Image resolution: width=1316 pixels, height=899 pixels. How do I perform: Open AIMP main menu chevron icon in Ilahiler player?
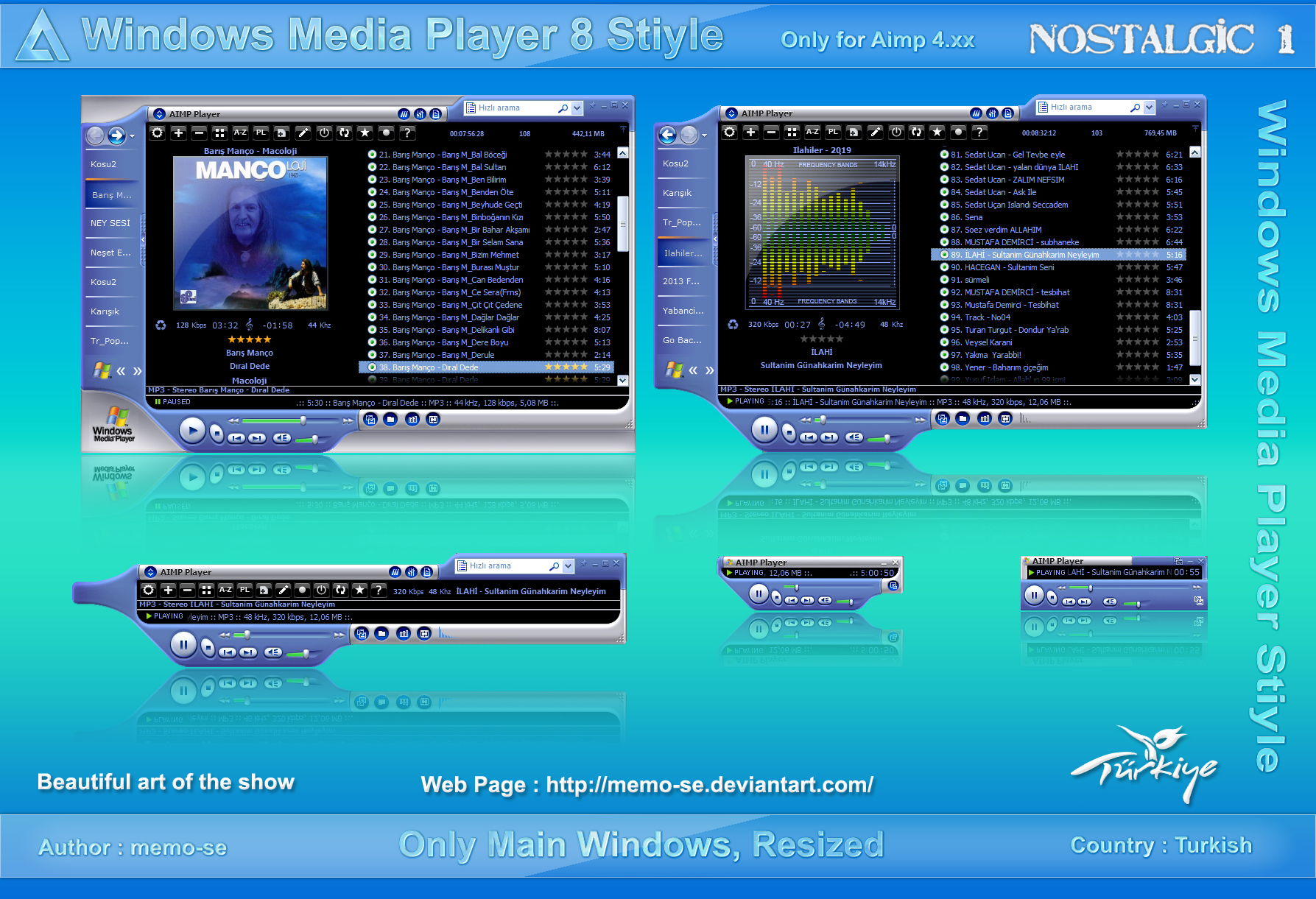click(x=731, y=113)
